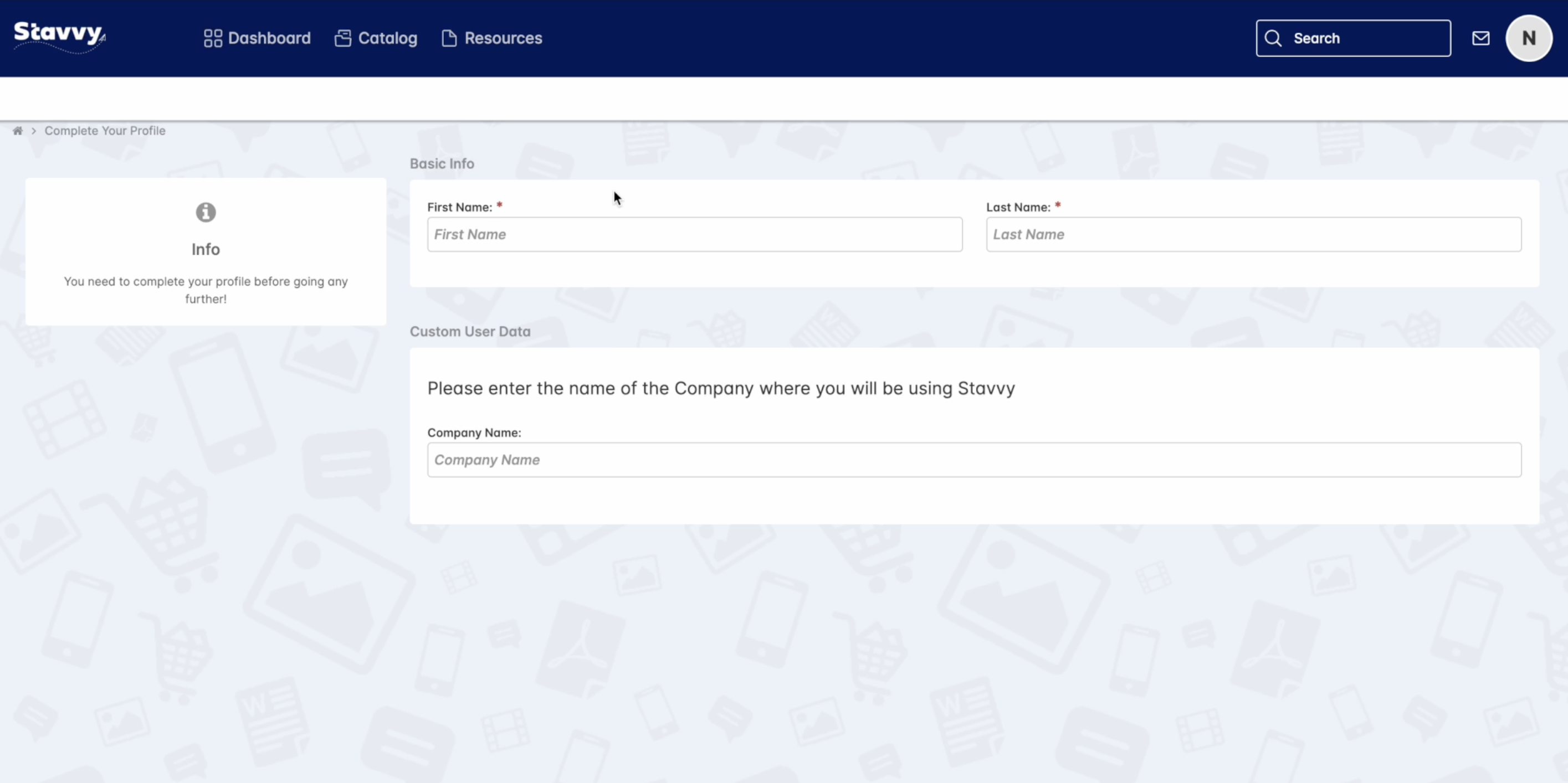This screenshot has height=783, width=1568.
Task: Open the Catalog menu label
Action: (x=388, y=38)
